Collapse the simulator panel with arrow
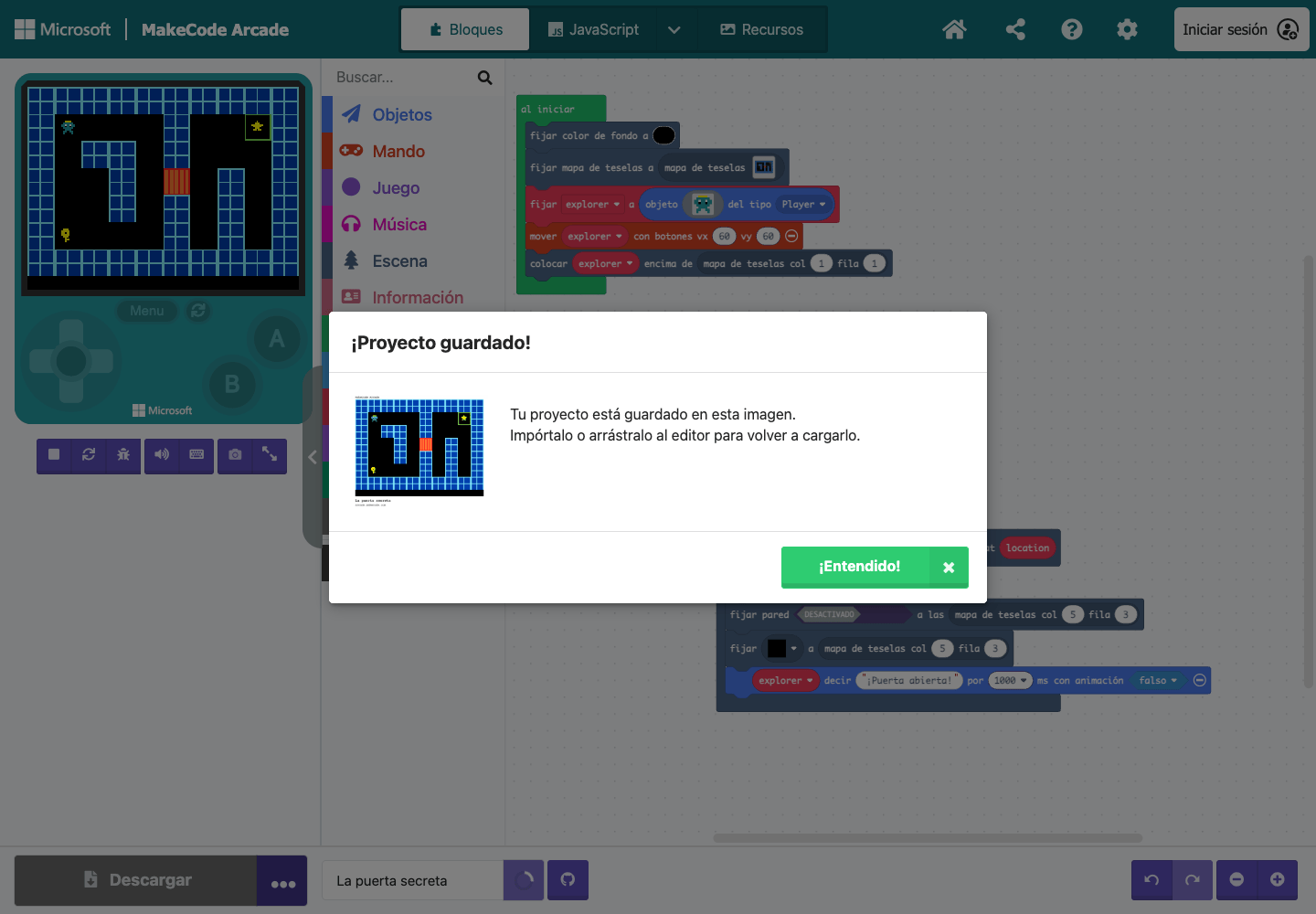The image size is (1316, 914). (x=313, y=457)
